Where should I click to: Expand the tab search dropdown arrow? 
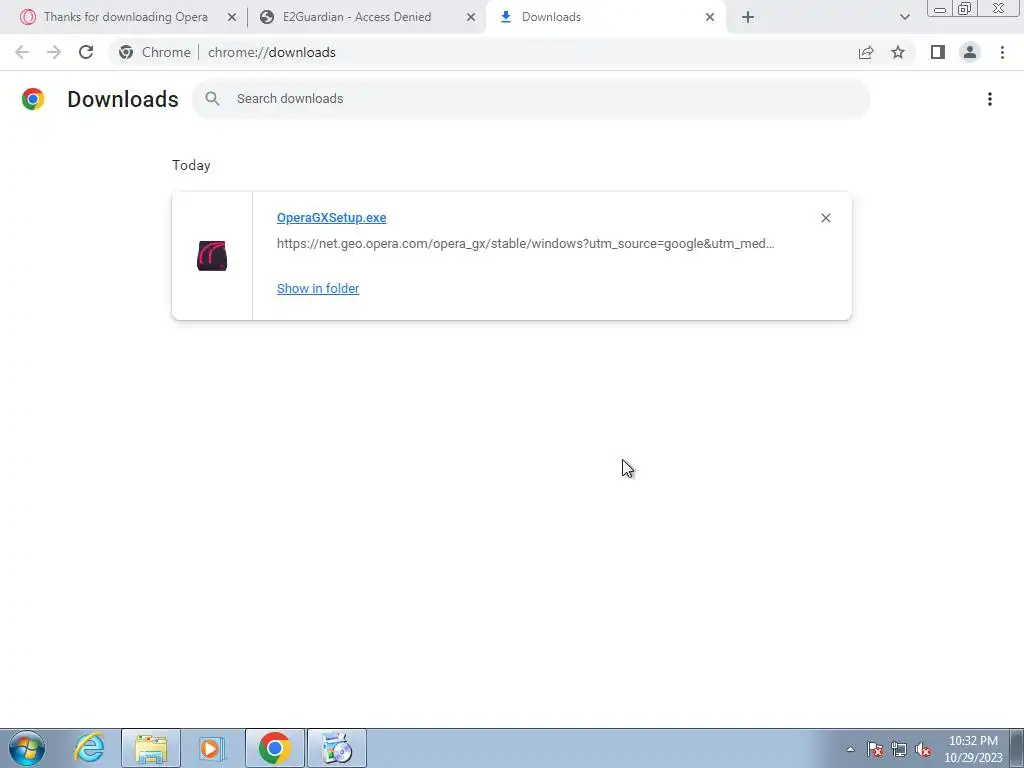tap(904, 18)
